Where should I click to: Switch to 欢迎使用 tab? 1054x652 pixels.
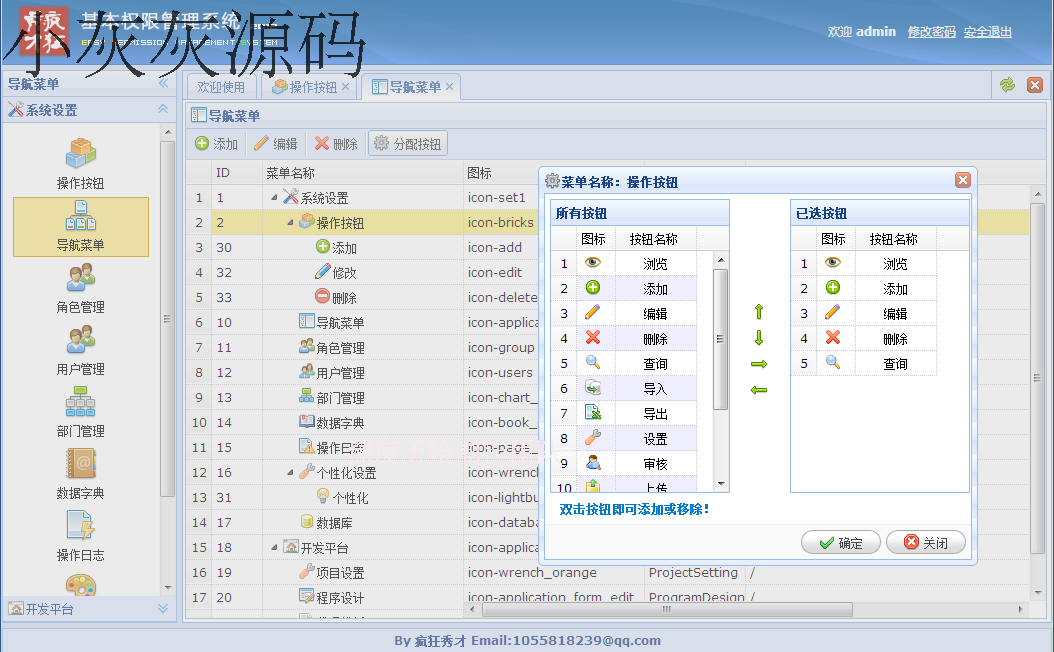(x=221, y=87)
